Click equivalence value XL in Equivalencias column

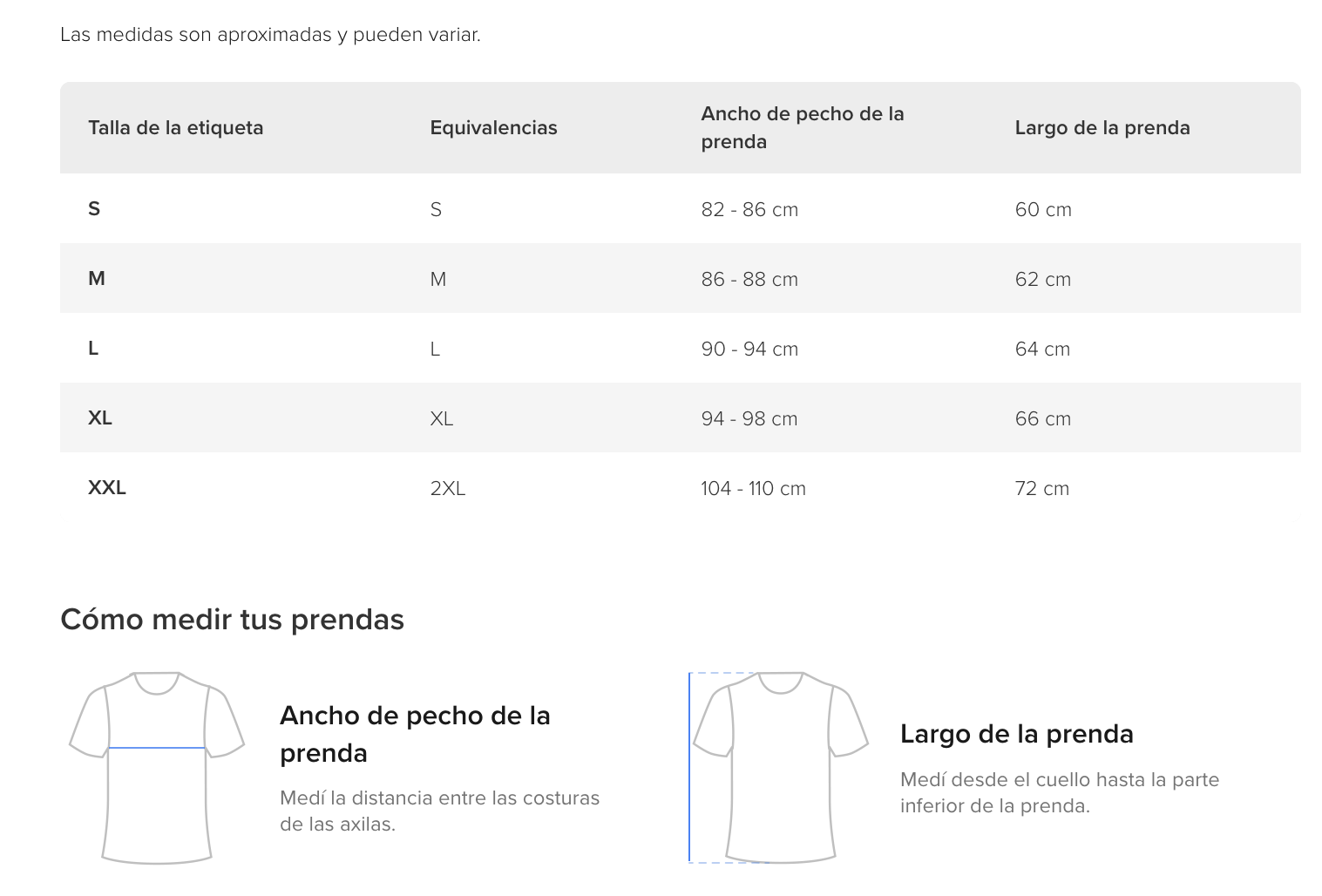point(442,419)
